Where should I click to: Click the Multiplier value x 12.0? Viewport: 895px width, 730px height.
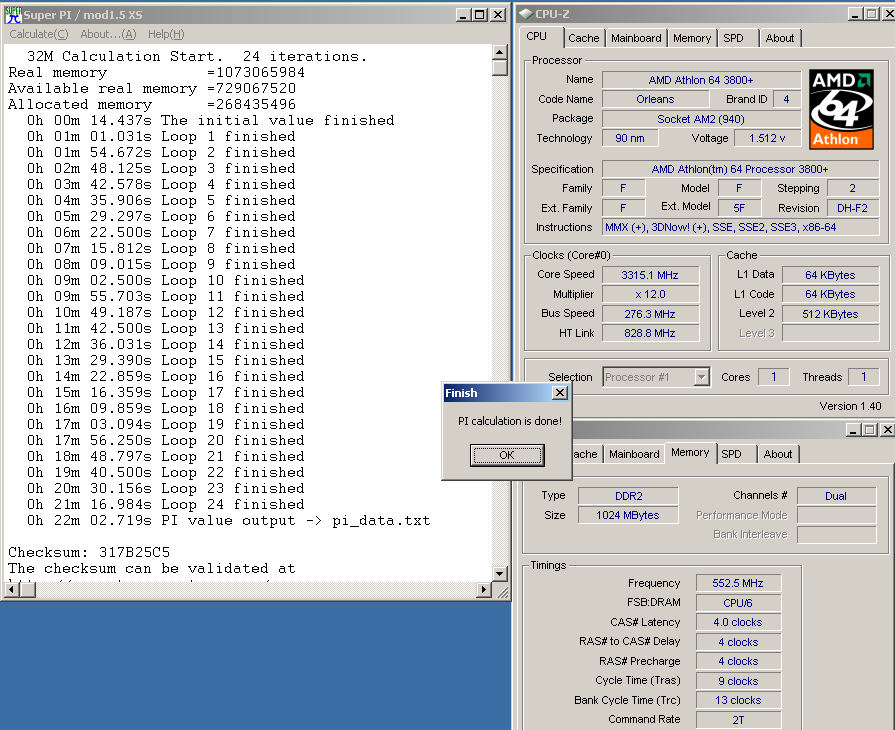click(x=650, y=295)
